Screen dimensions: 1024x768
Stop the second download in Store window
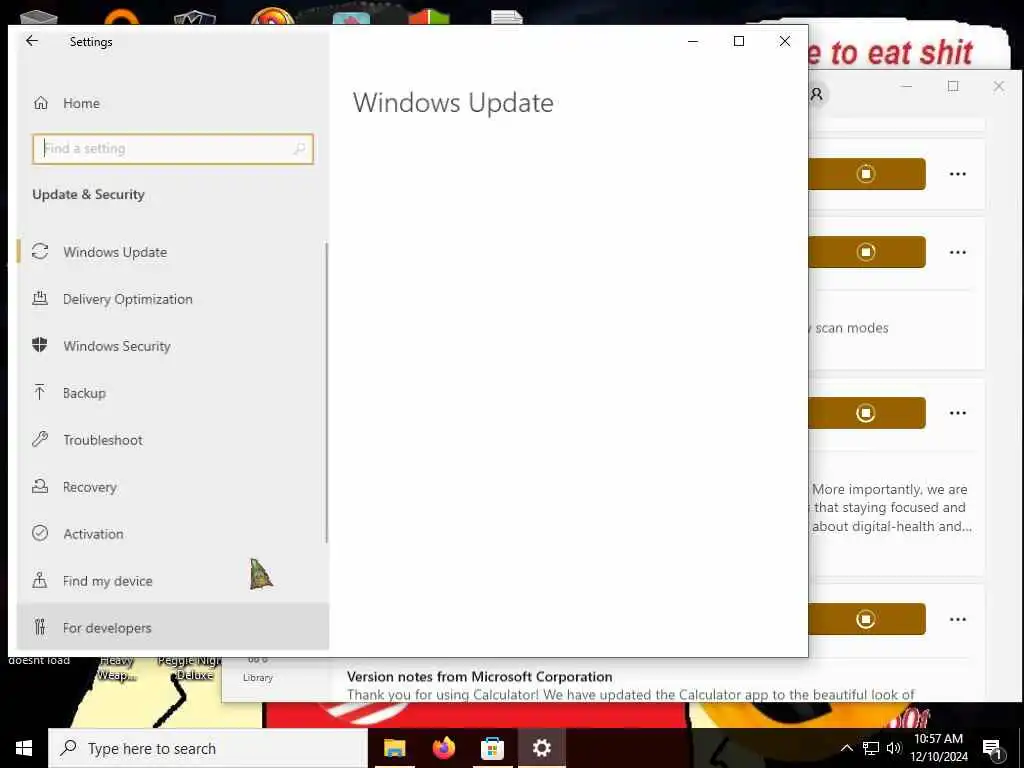click(866, 252)
